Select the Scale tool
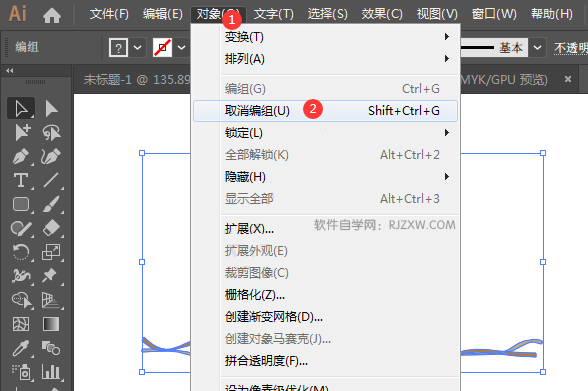 [x=51, y=252]
